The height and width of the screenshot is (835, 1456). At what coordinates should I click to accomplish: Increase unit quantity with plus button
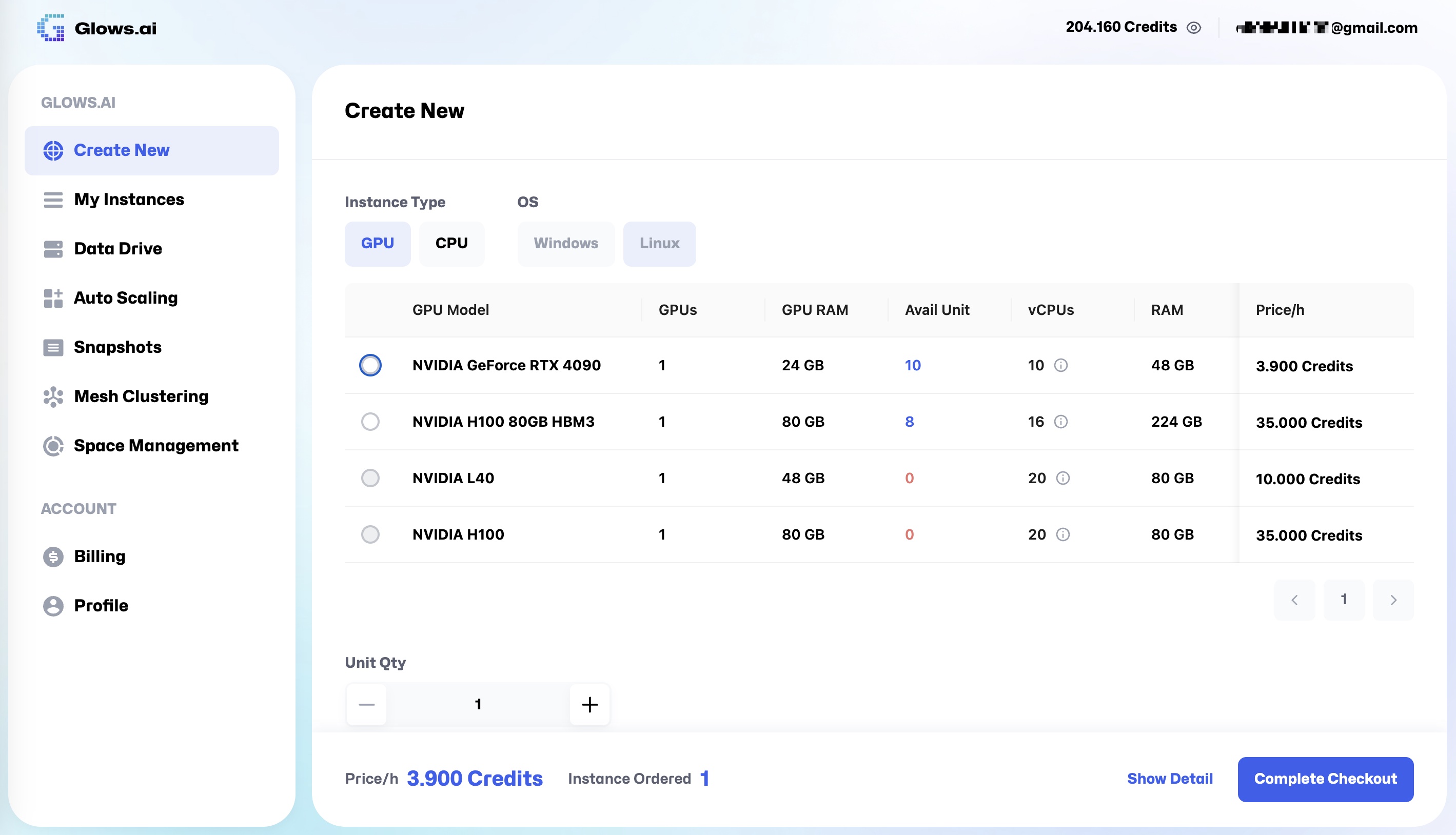coord(589,704)
